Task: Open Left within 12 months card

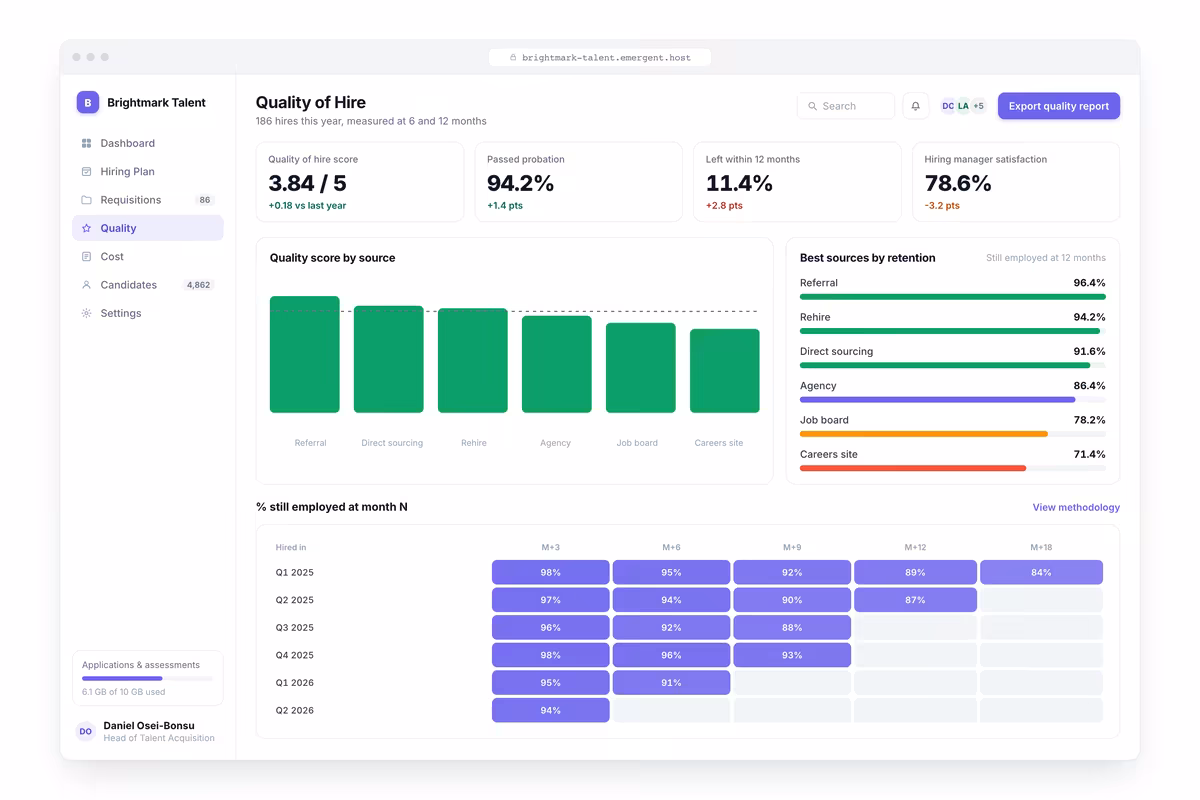Action: point(798,182)
